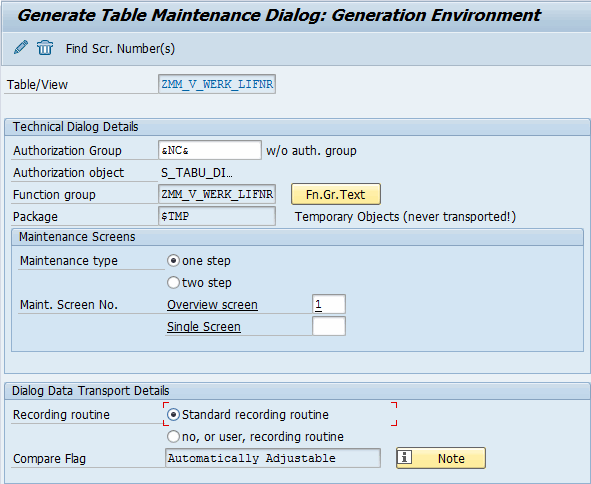This screenshot has height=484, width=591.
Task: Click the Table/View field ZMM_V_WERK_LIFNR
Action: 217,84
